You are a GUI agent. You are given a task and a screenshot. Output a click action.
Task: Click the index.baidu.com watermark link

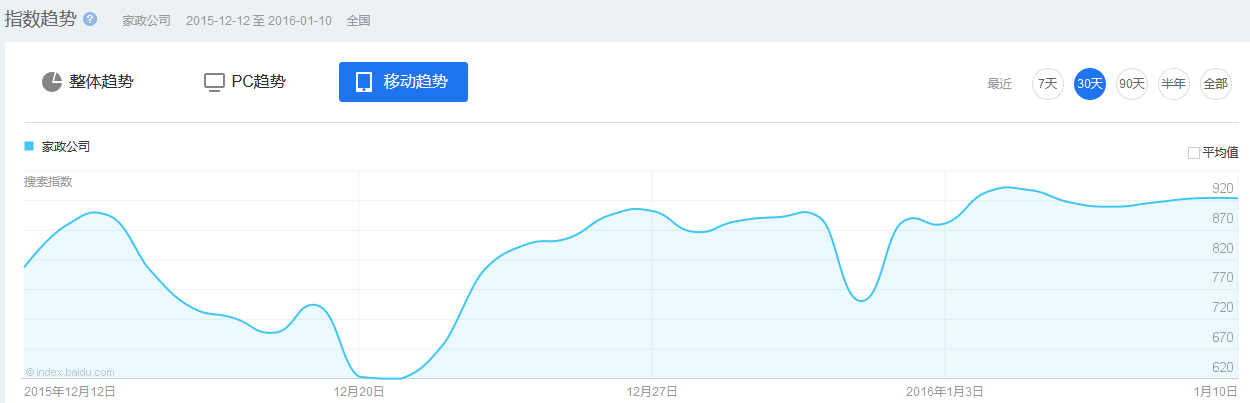[70, 371]
